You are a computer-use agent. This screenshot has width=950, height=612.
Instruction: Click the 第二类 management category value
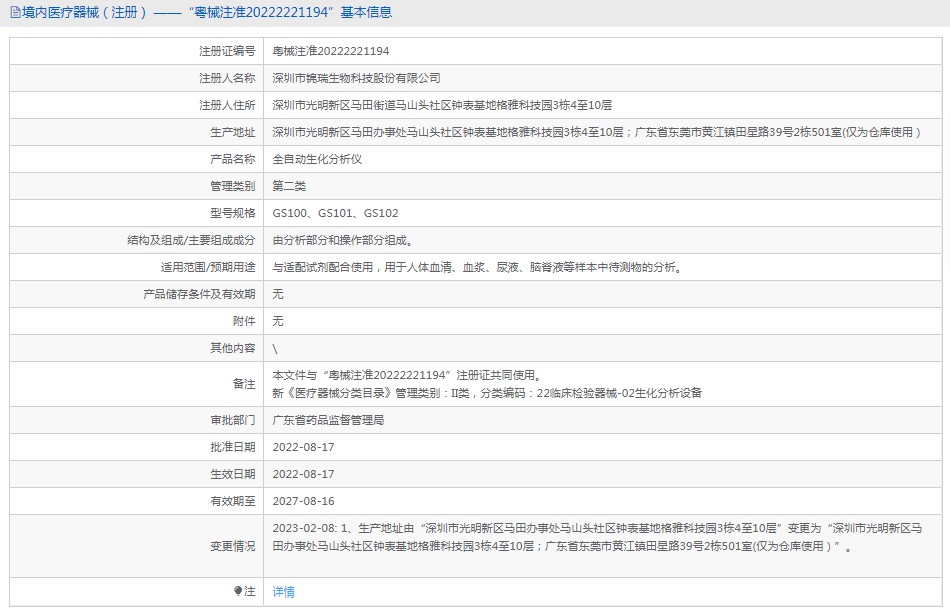(x=289, y=186)
